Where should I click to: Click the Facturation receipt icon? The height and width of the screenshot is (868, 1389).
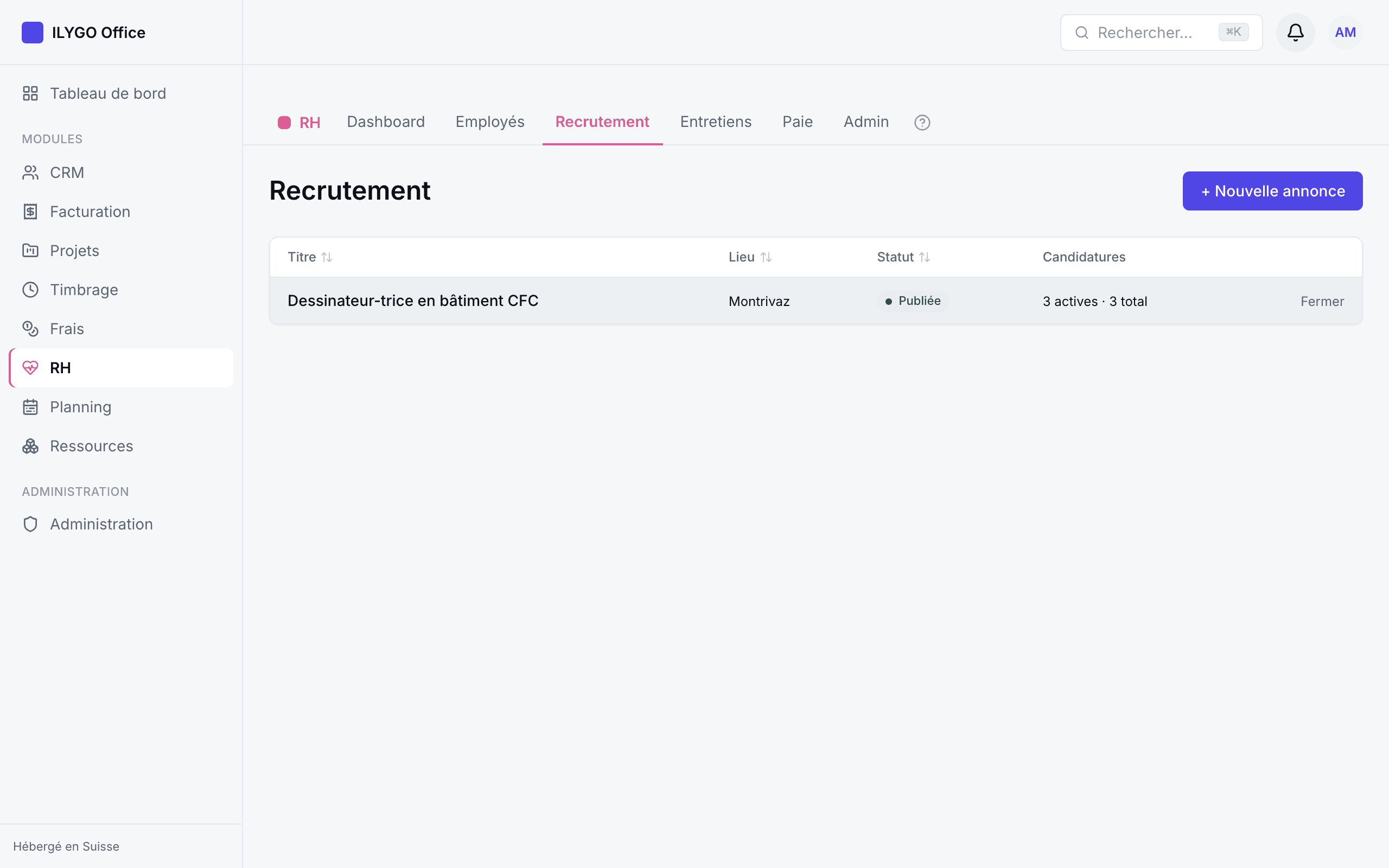[30, 212]
